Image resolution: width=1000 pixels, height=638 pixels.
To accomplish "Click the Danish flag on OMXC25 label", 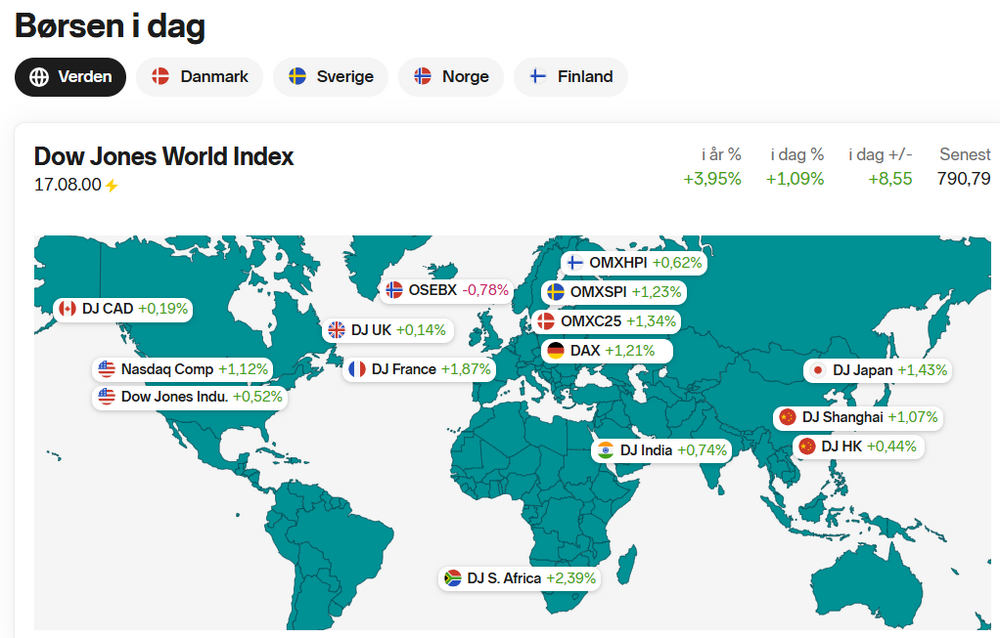I will (x=545, y=322).
